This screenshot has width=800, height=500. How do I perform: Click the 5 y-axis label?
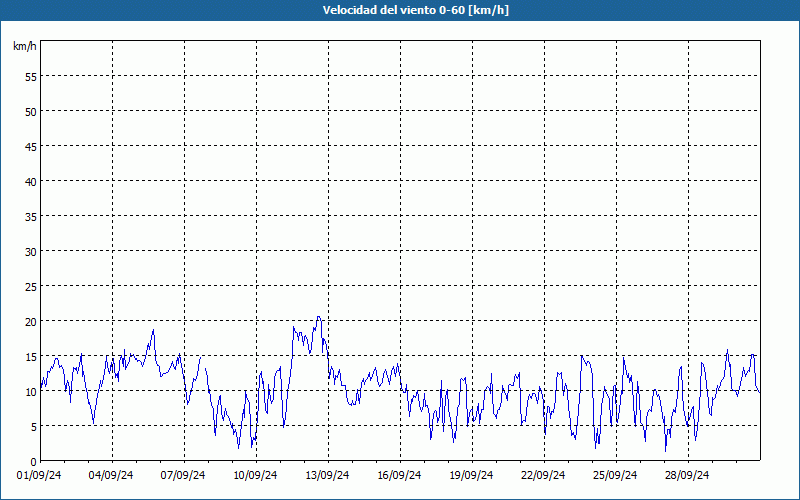(34, 427)
